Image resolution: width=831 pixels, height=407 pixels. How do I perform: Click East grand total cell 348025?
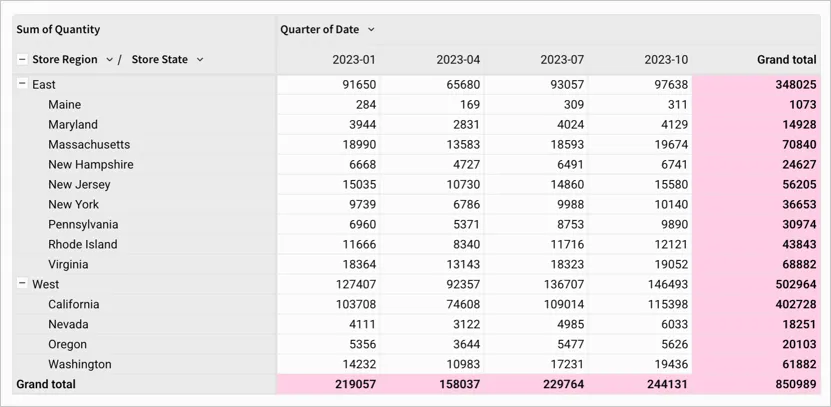[x=756, y=84]
